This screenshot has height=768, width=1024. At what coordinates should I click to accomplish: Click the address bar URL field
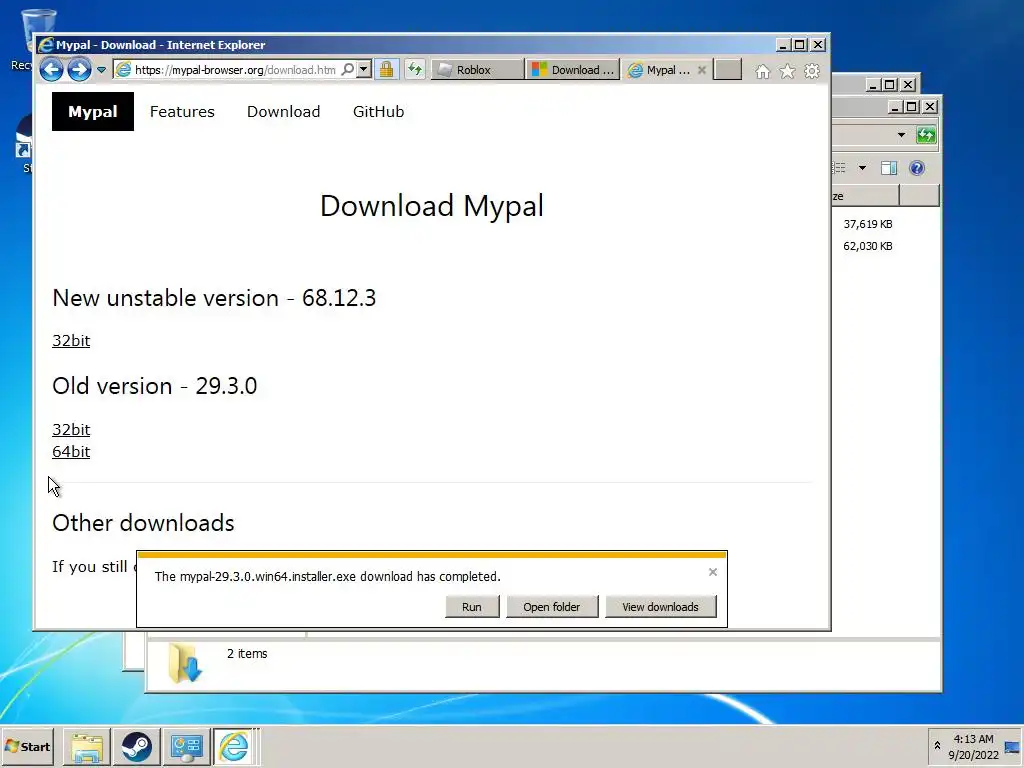point(235,70)
